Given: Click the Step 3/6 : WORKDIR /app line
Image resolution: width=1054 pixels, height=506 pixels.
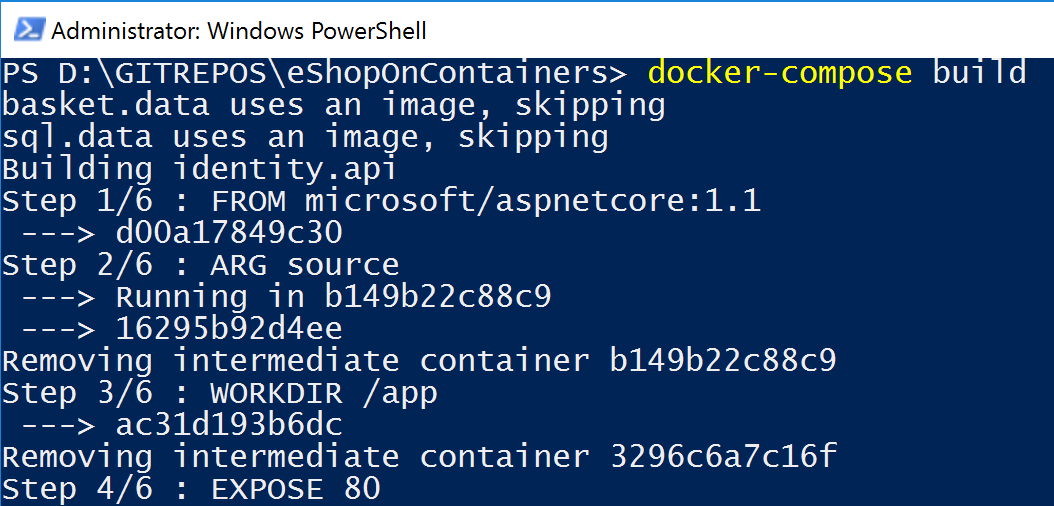Looking at the screenshot, I should pos(219,393).
